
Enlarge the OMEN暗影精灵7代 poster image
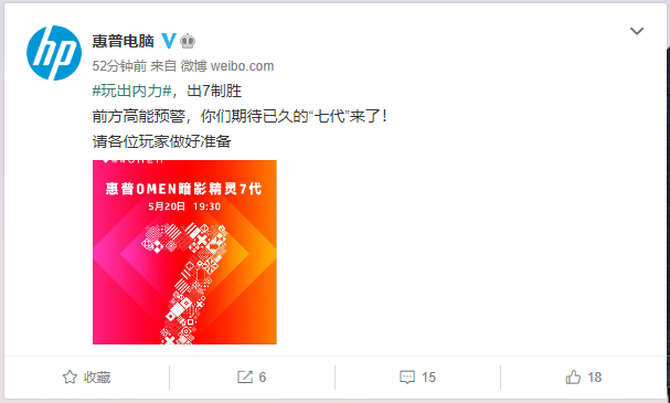coord(185,252)
